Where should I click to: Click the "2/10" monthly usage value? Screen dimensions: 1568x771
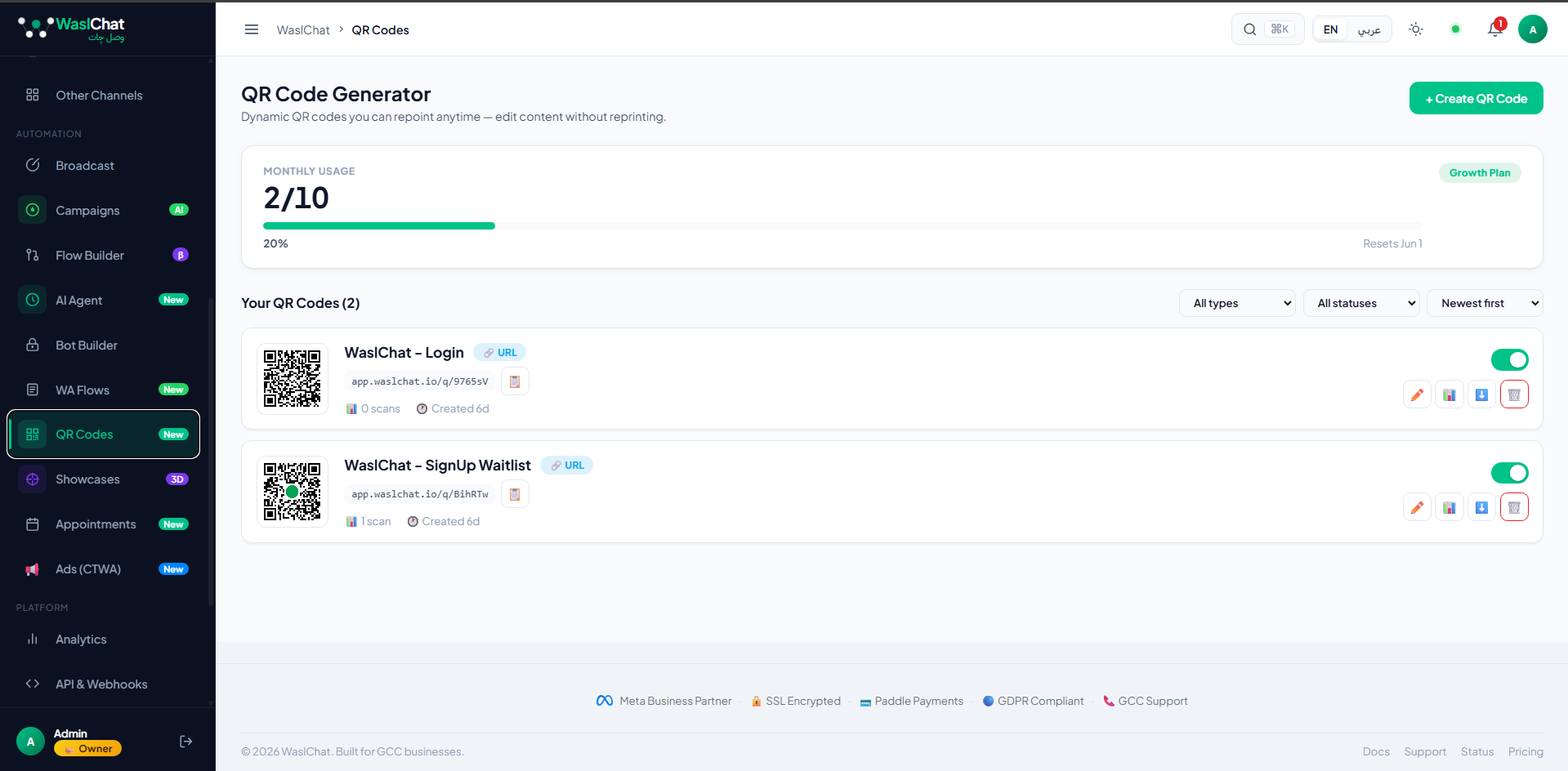(296, 198)
